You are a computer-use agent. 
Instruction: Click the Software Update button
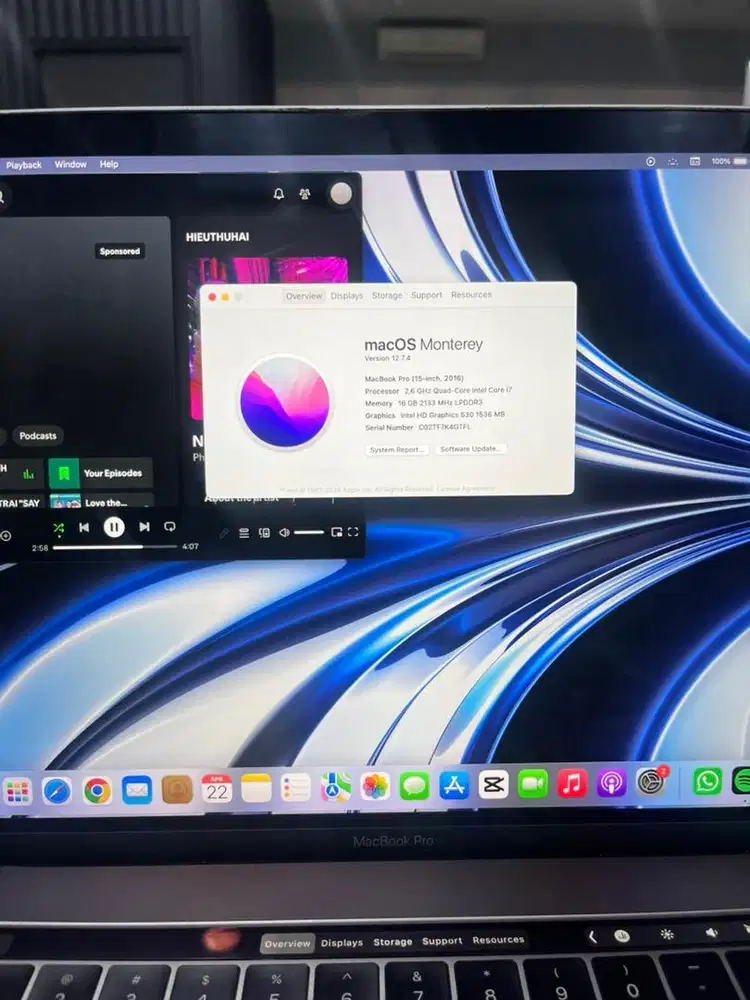[471, 449]
